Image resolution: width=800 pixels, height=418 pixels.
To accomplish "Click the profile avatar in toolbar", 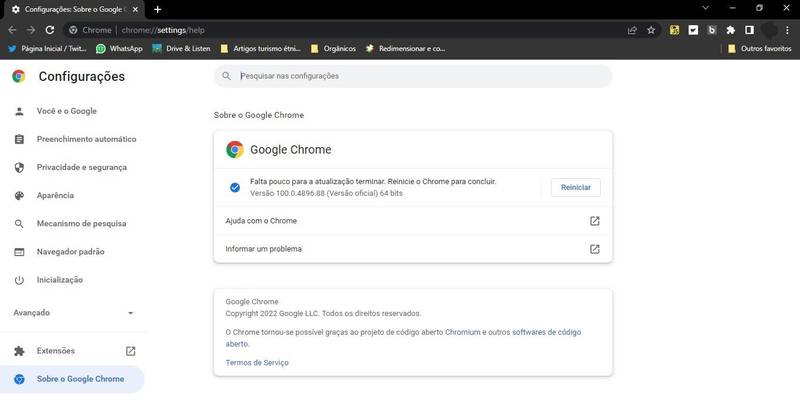I will (x=769, y=30).
